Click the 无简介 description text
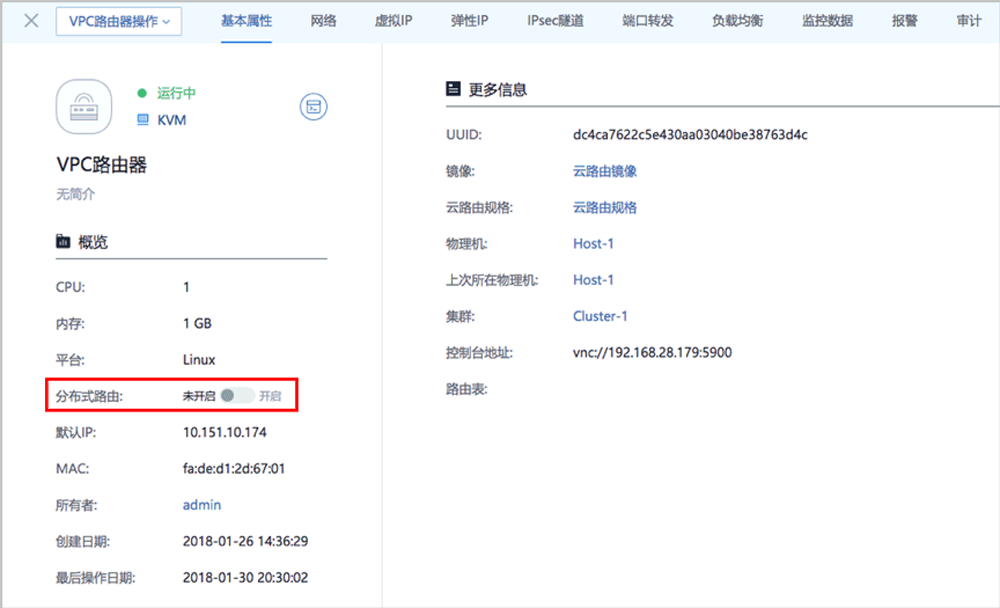This screenshot has width=1000, height=608. [75, 195]
